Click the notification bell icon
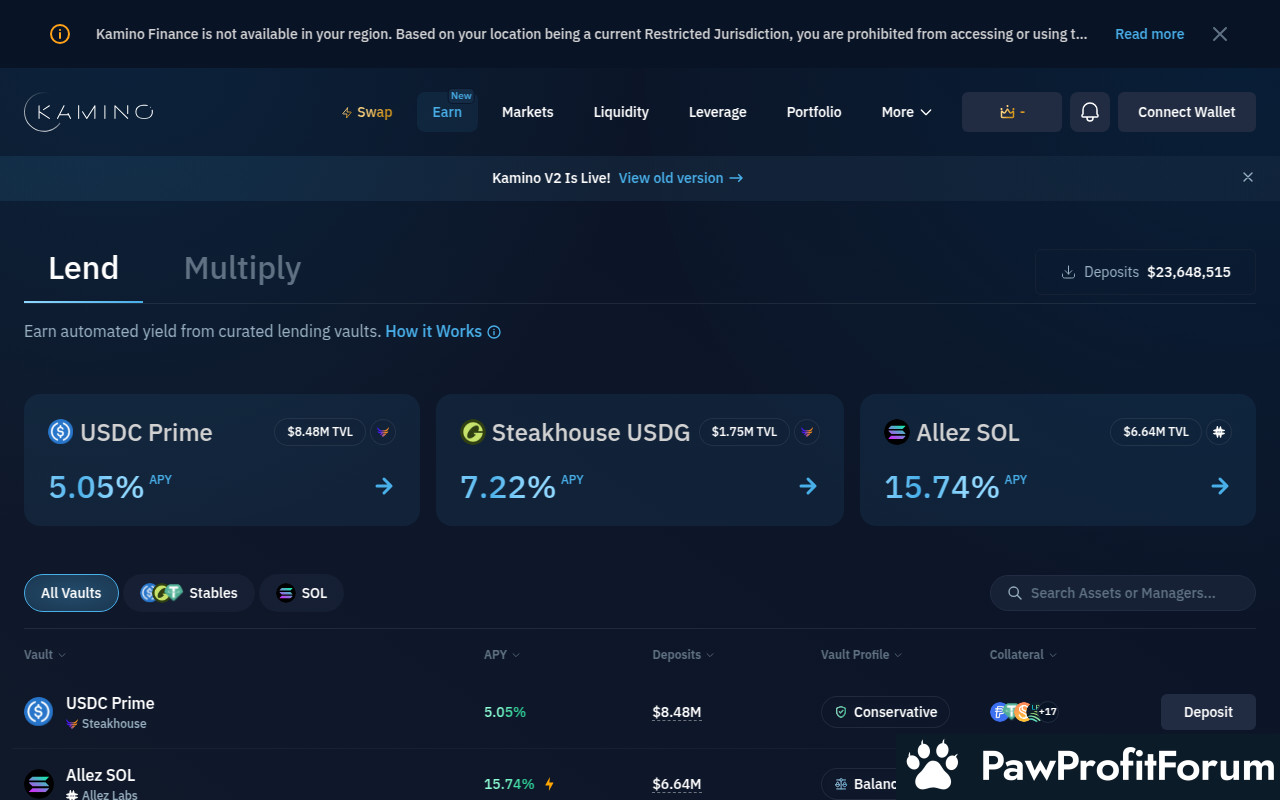Screen dimensions: 1280x800 click(x=1090, y=112)
